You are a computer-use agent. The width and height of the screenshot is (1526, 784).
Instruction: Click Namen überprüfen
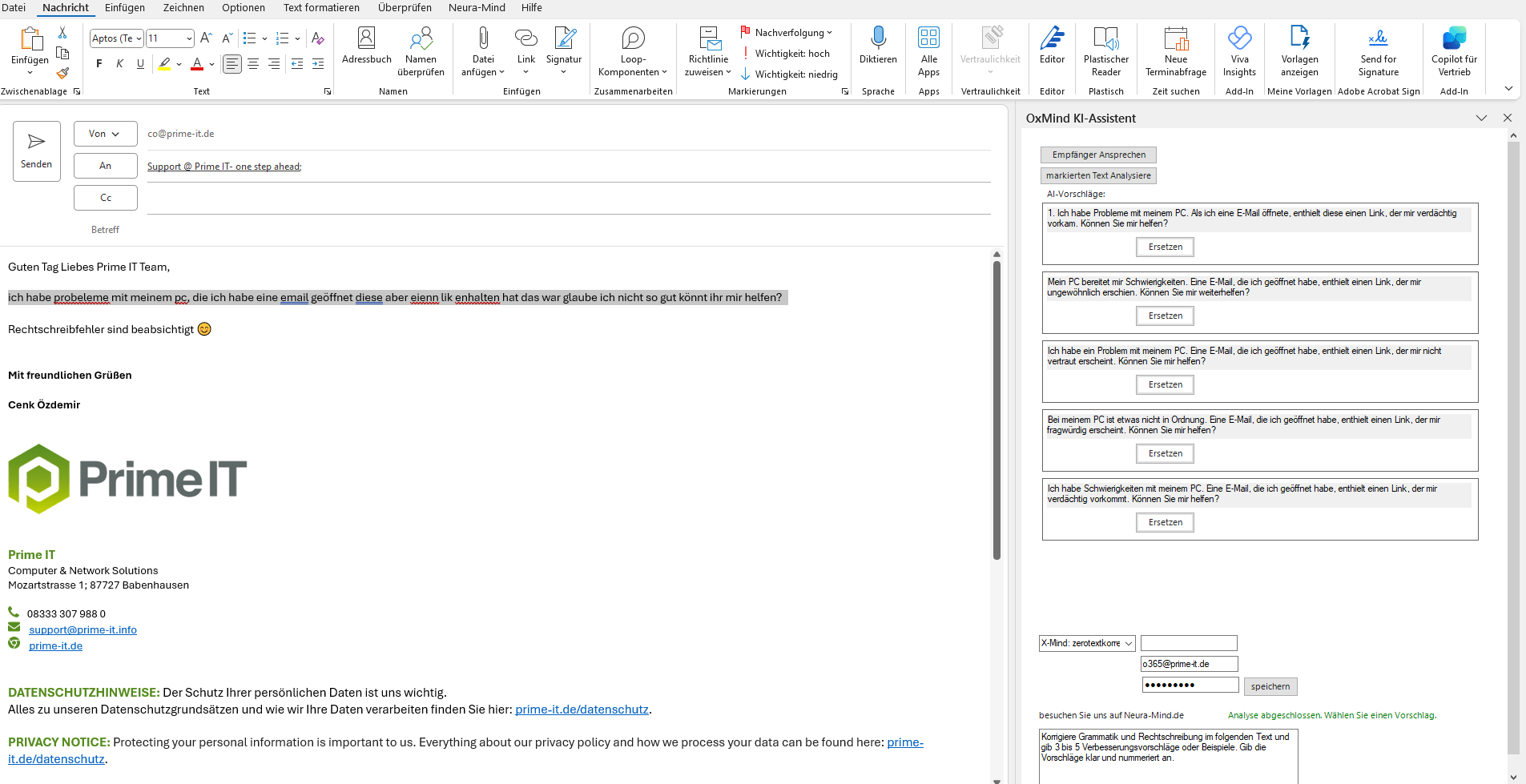(x=421, y=52)
